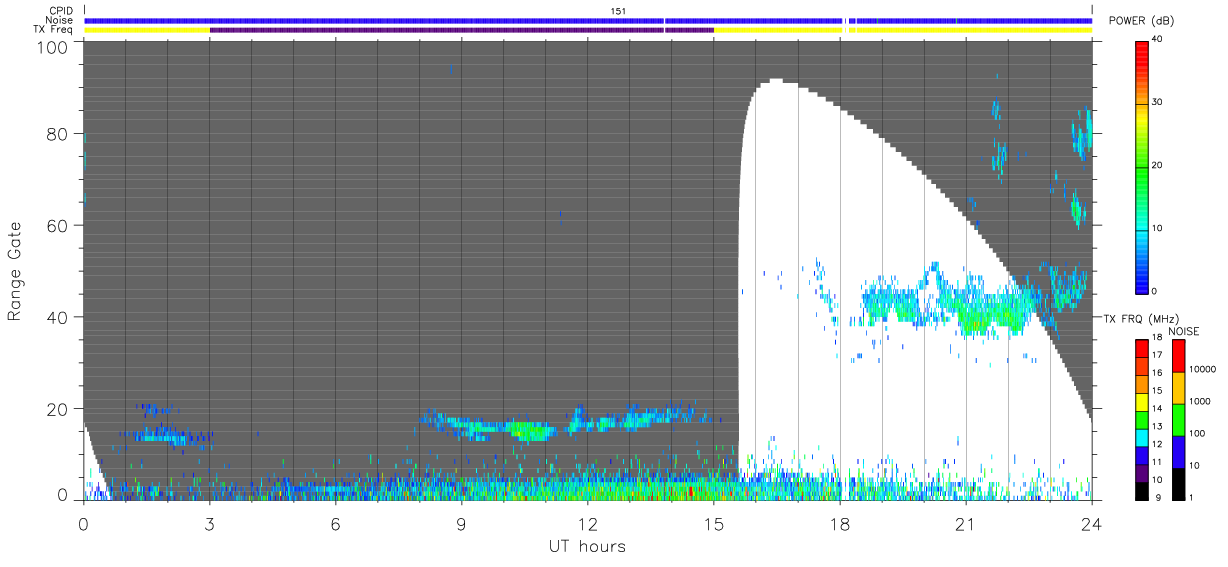
Task: Click the black 9 MHz swatch in TX FRQ legend
Action: pyautogui.click(x=1143, y=490)
